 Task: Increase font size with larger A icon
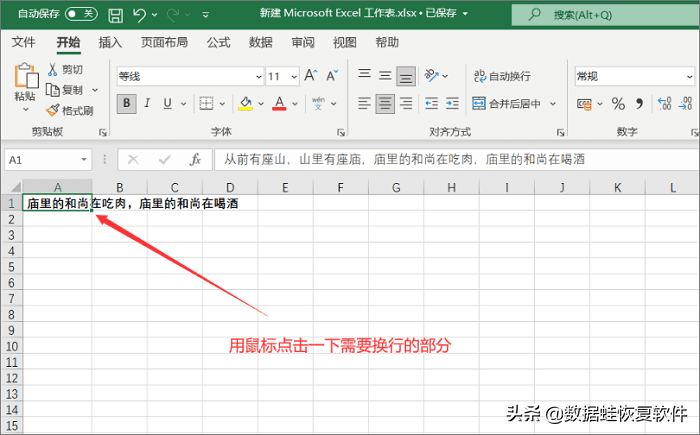click(311, 75)
